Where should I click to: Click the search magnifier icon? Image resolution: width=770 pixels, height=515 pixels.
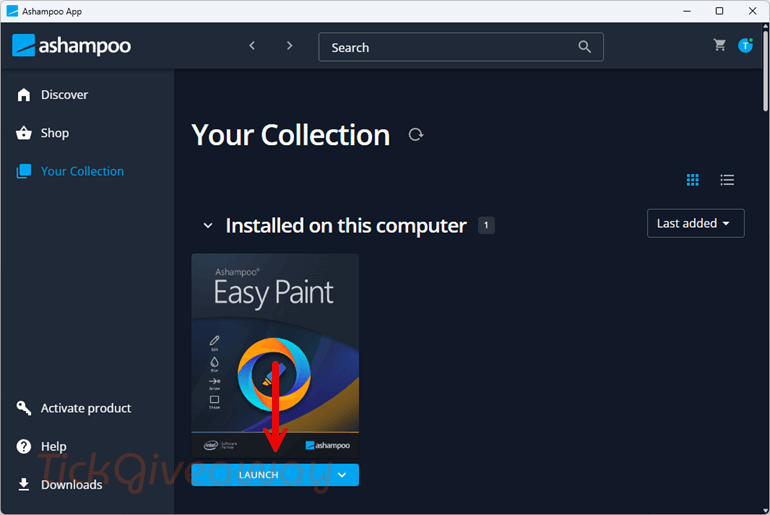(584, 47)
